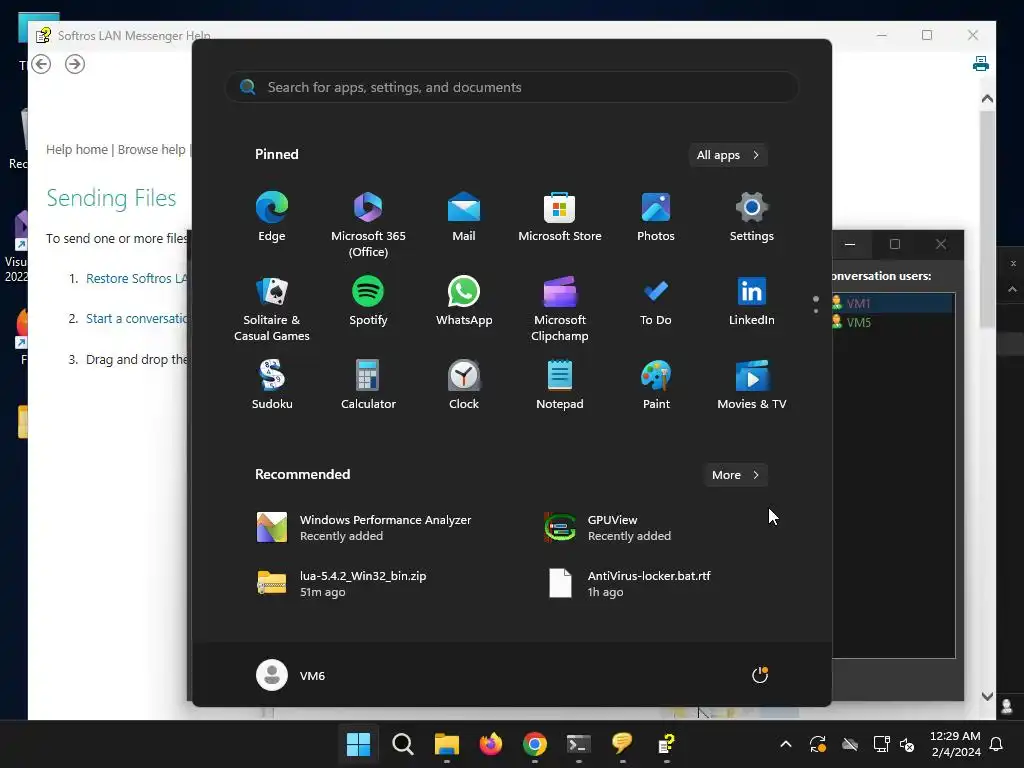Viewport: 1024px width, 768px height.
Task: Click the Start menu search box
Action: coord(512,87)
